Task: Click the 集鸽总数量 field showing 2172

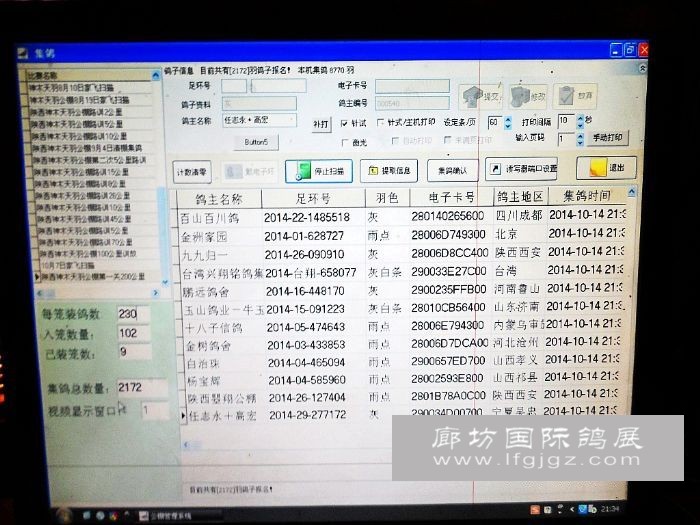Action: [142, 388]
